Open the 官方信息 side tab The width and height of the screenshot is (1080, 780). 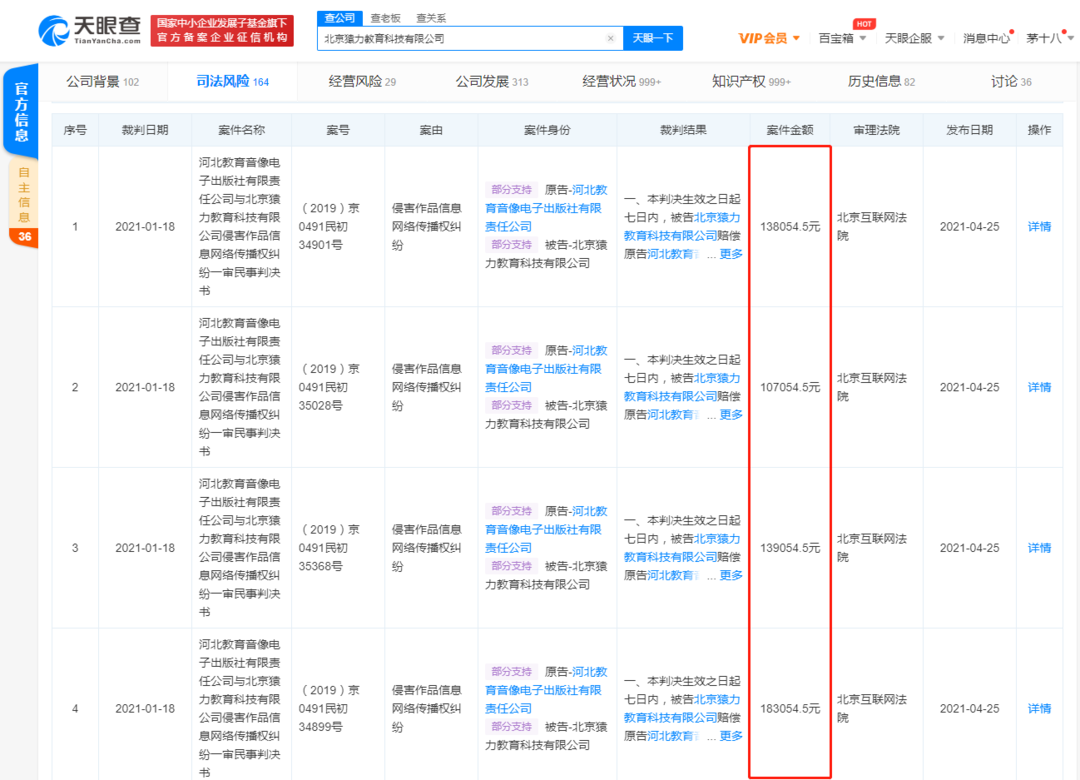(x=21, y=110)
